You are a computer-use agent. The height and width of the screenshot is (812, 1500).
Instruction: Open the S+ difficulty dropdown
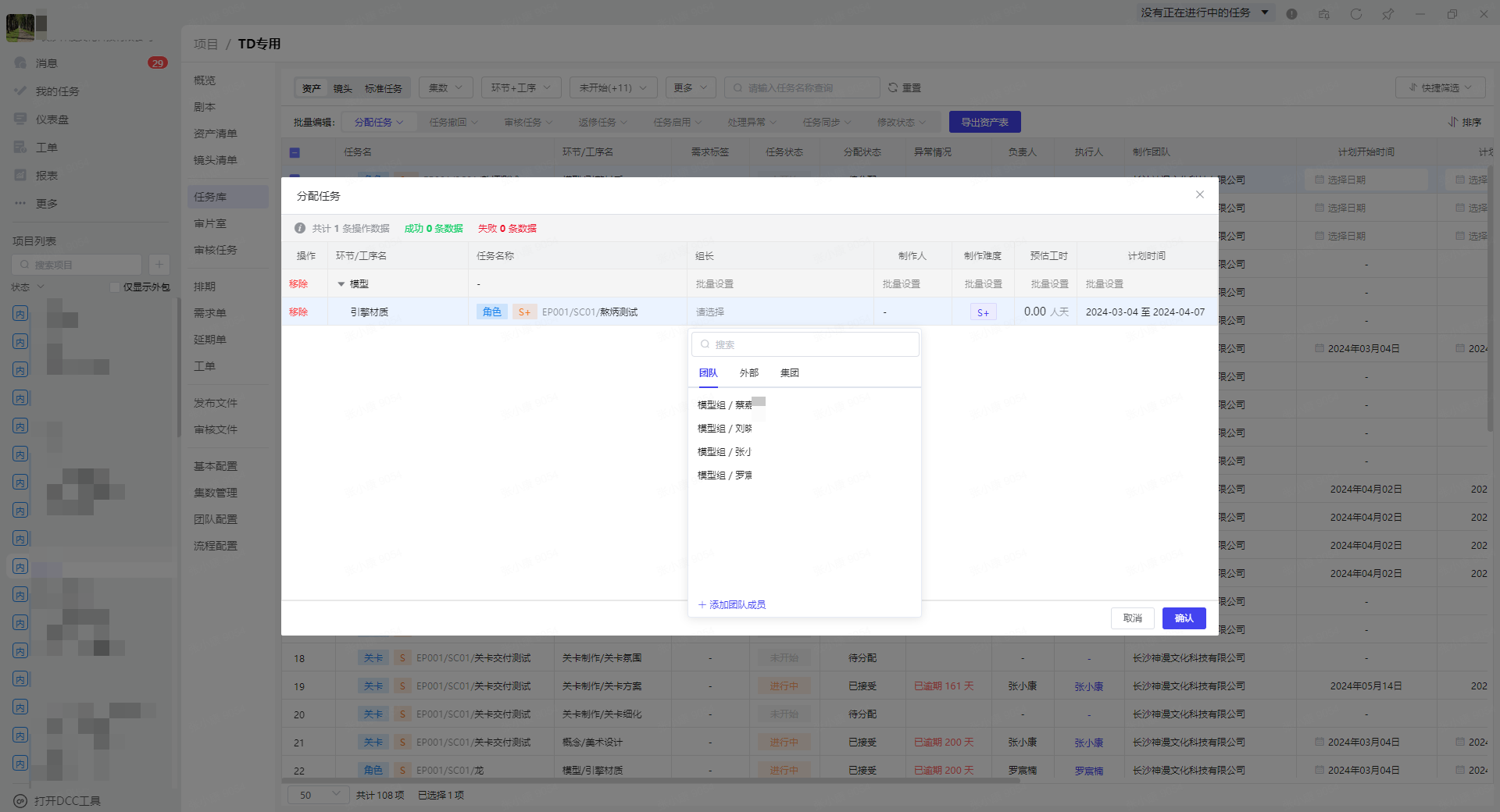pos(983,312)
